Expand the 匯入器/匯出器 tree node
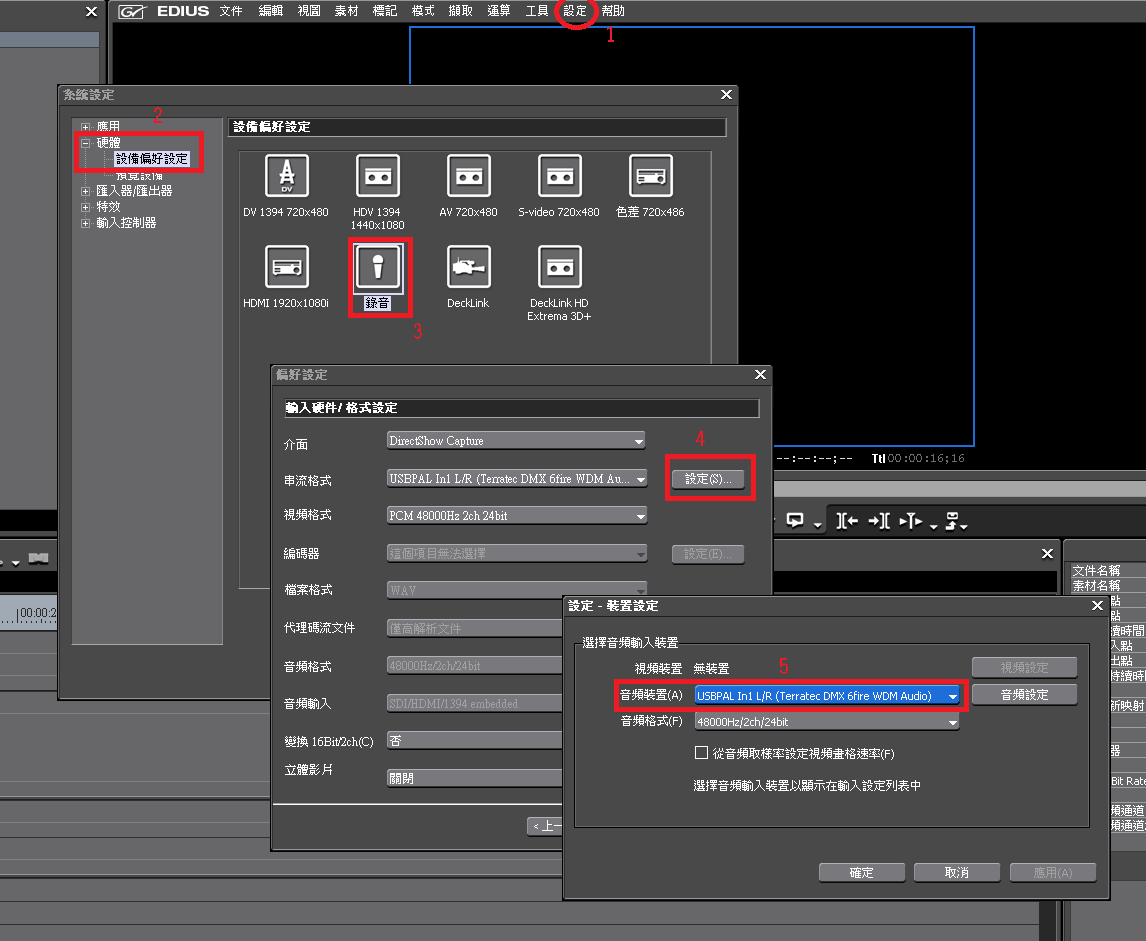This screenshot has height=941, width=1146. click(x=86, y=191)
